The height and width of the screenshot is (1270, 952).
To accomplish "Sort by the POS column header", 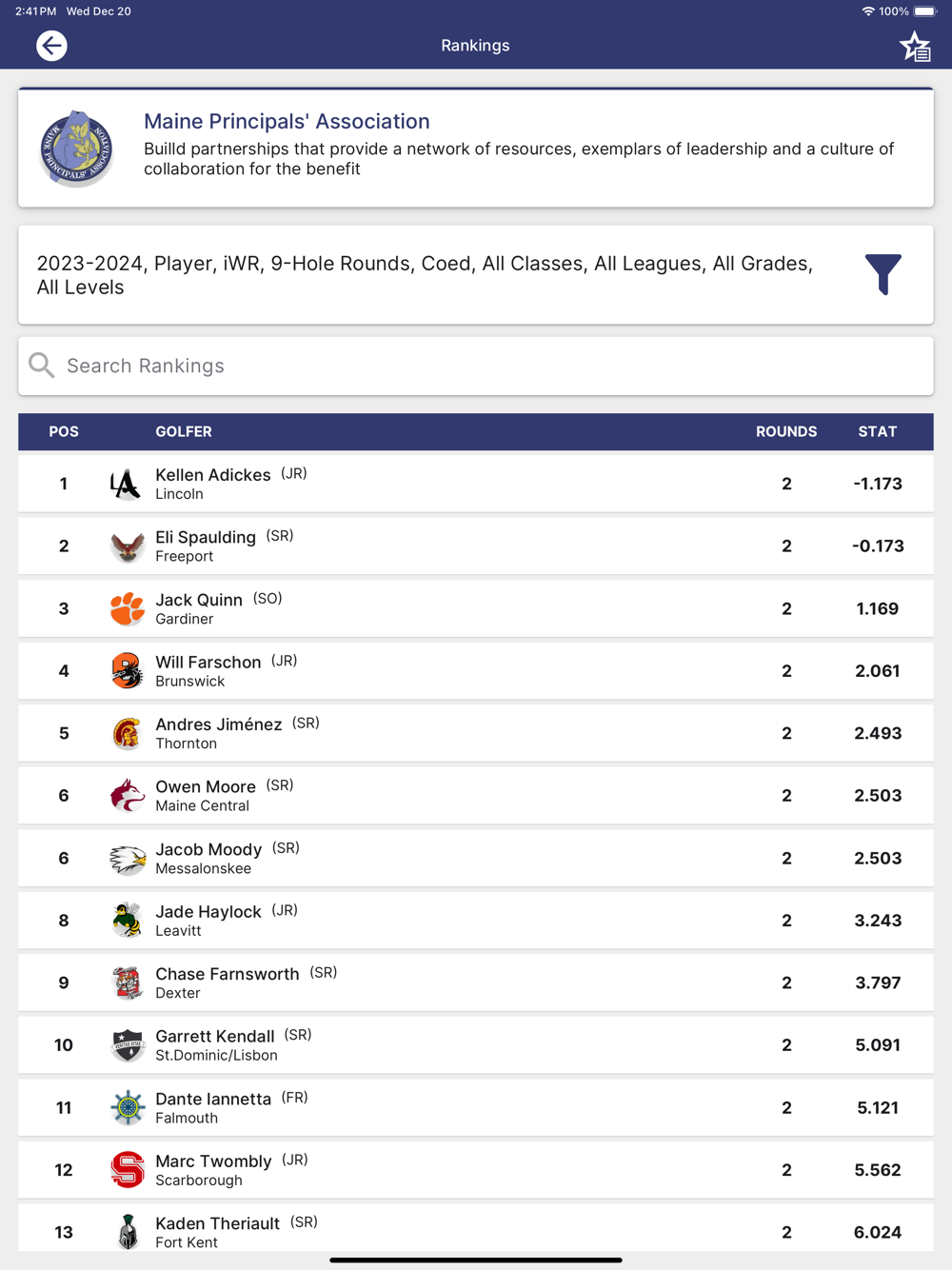I will coord(64,431).
